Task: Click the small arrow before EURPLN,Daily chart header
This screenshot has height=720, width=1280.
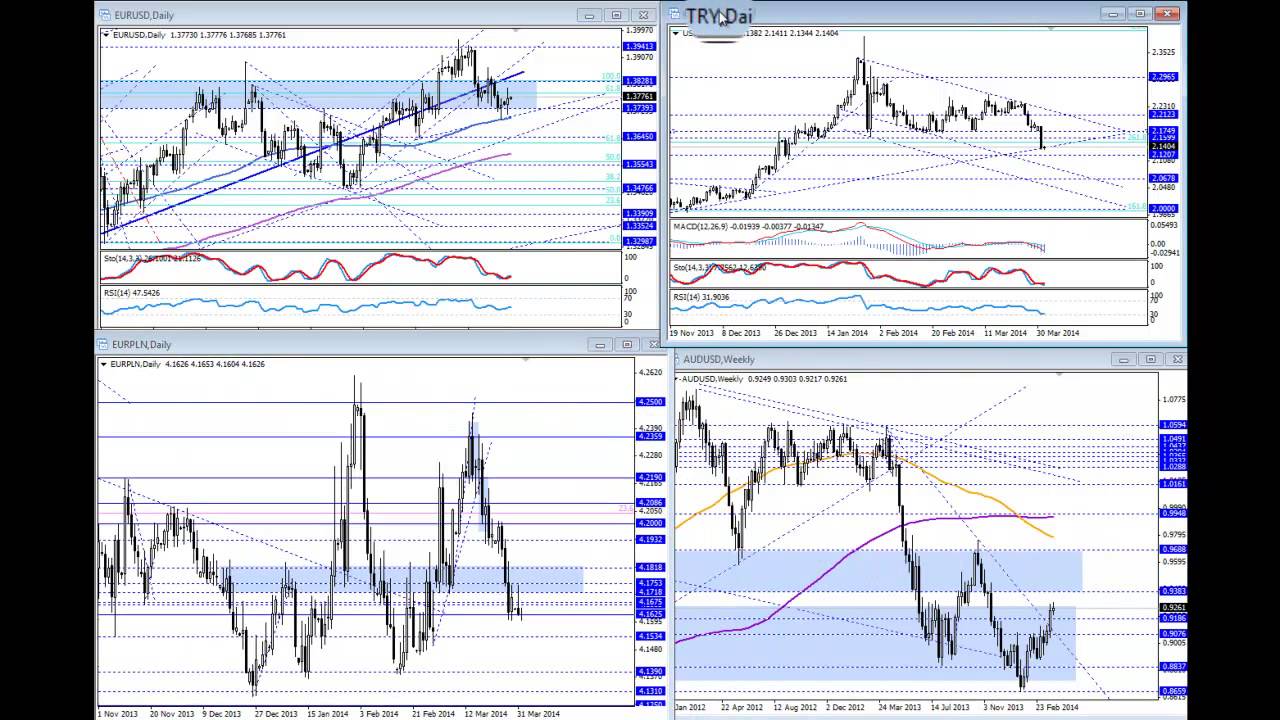Action: [104, 364]
